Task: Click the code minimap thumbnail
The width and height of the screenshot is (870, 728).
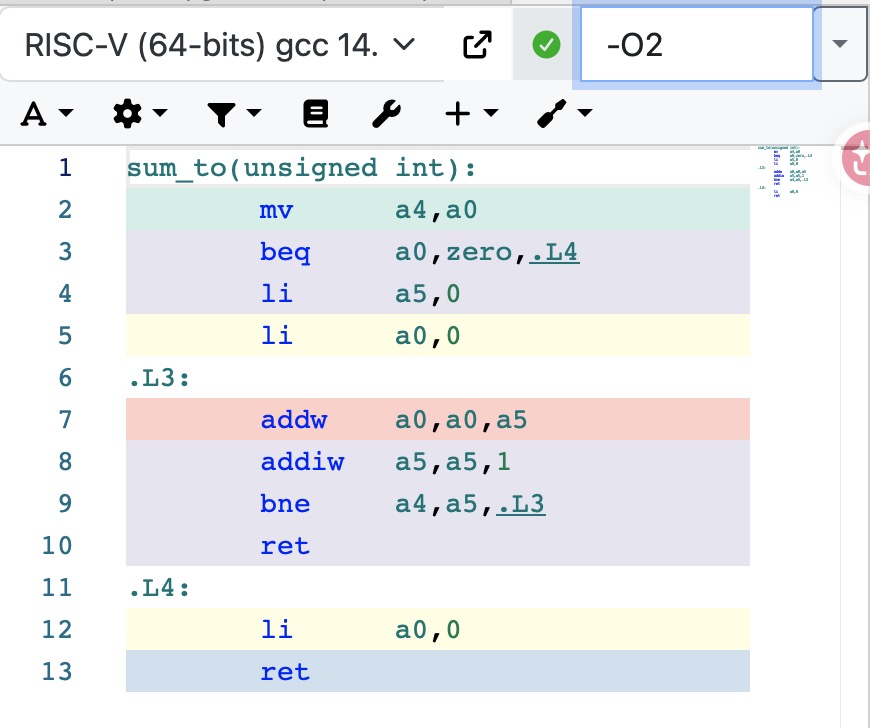Action: point(786,172)
